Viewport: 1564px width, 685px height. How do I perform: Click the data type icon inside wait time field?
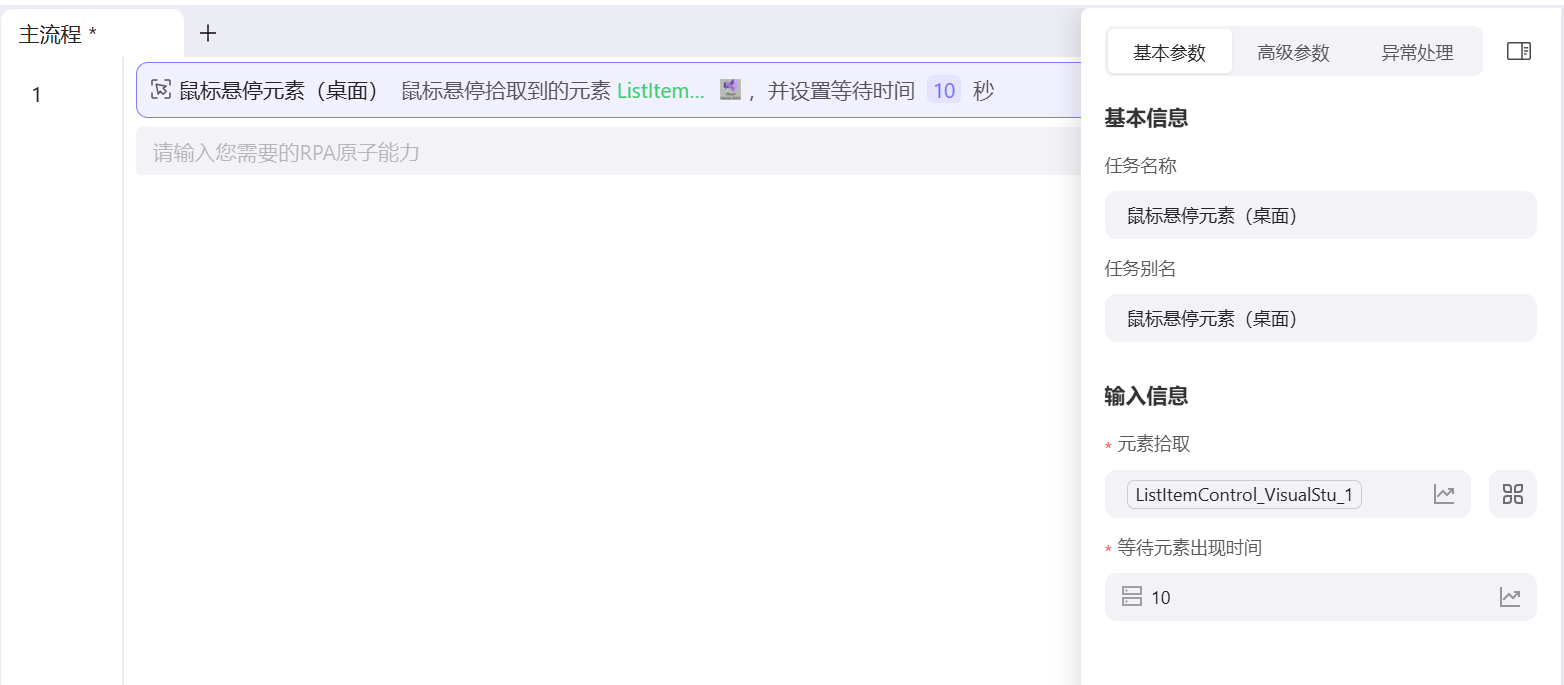tap(1131, 597)
